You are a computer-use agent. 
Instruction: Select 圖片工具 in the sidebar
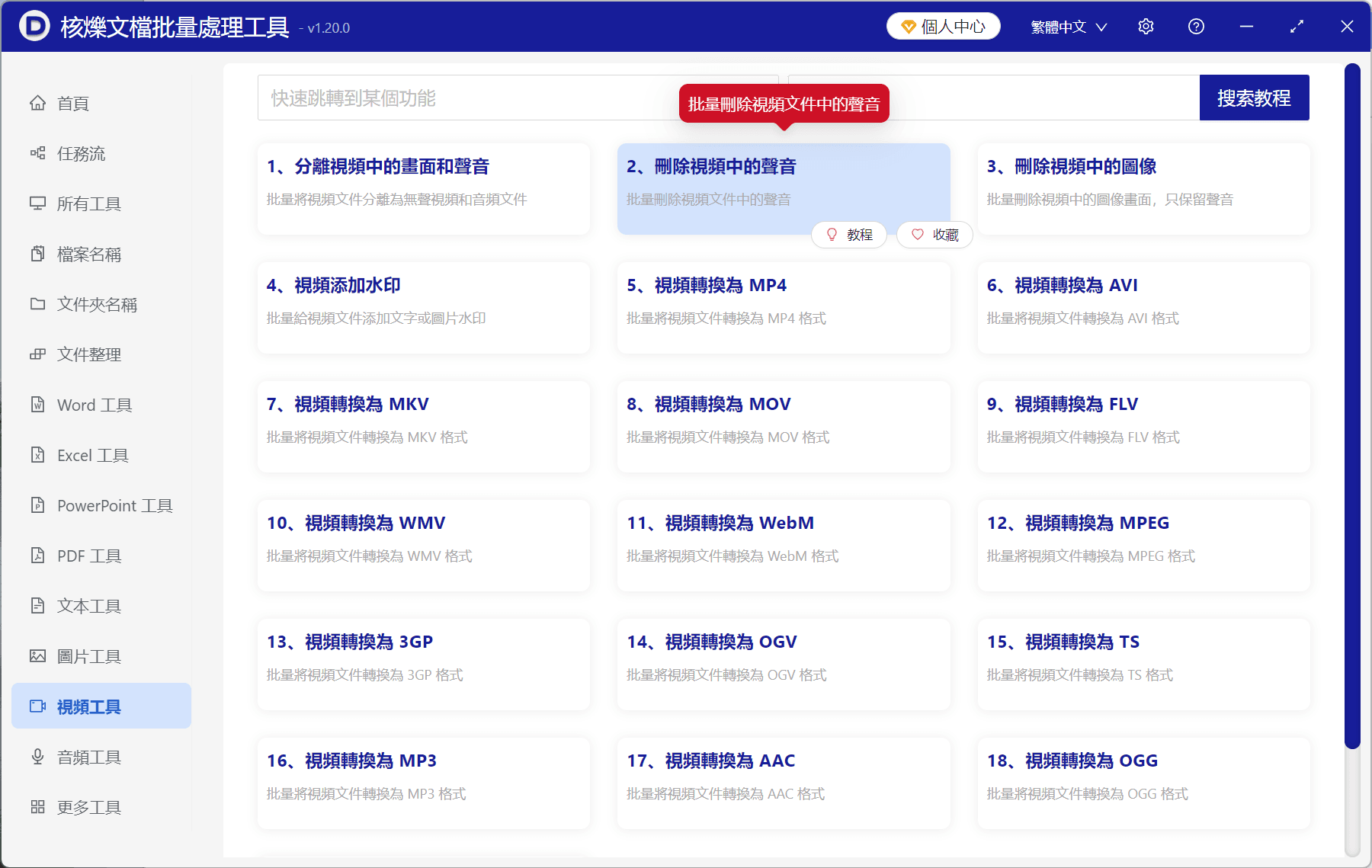pos(101,656)
